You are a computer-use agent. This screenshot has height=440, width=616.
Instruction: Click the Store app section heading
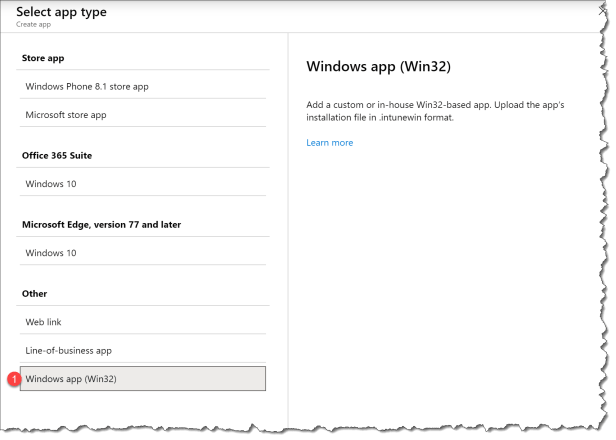coord(43,58)
